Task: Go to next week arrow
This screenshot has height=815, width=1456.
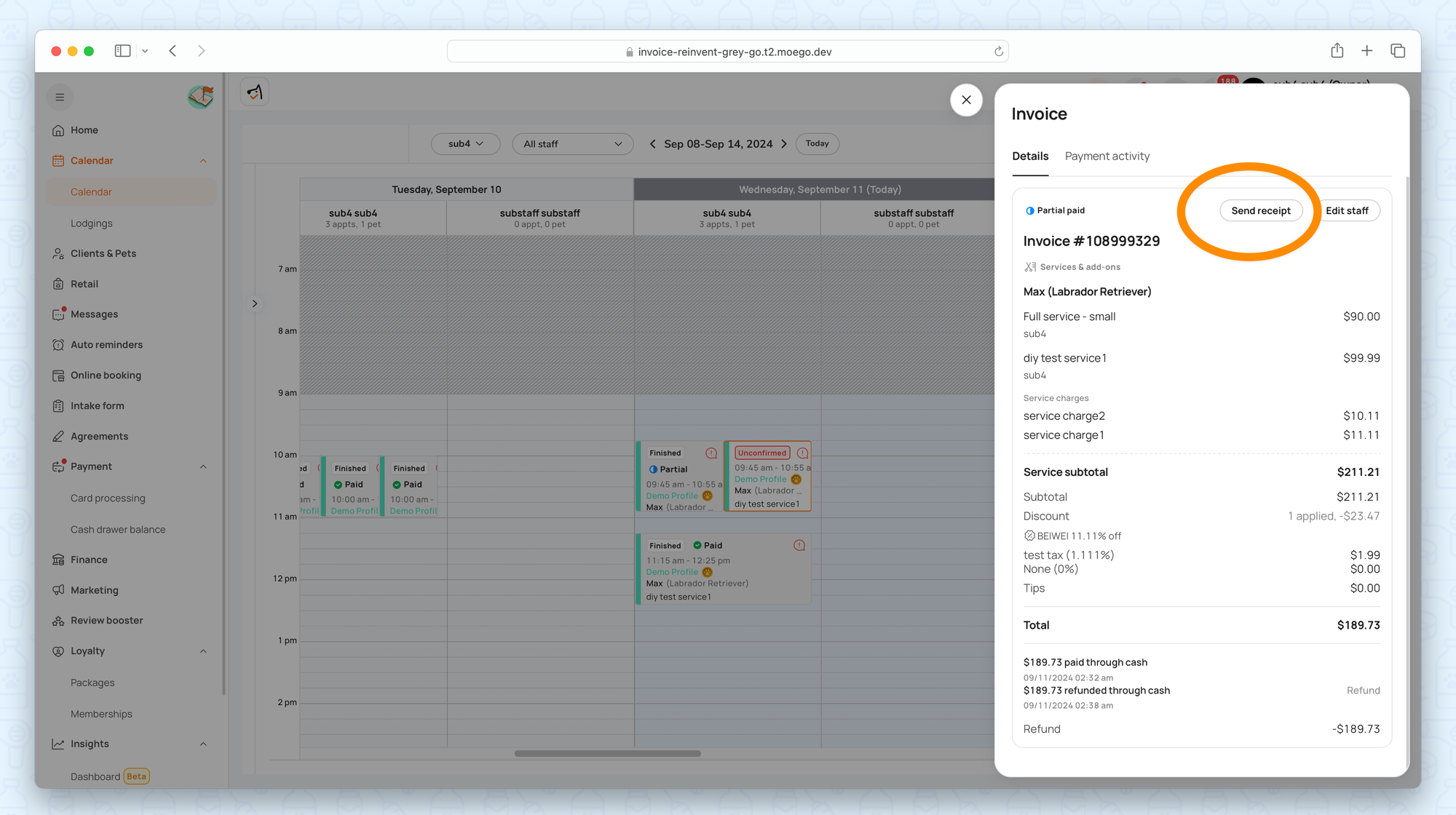Action: coord(784,144)
